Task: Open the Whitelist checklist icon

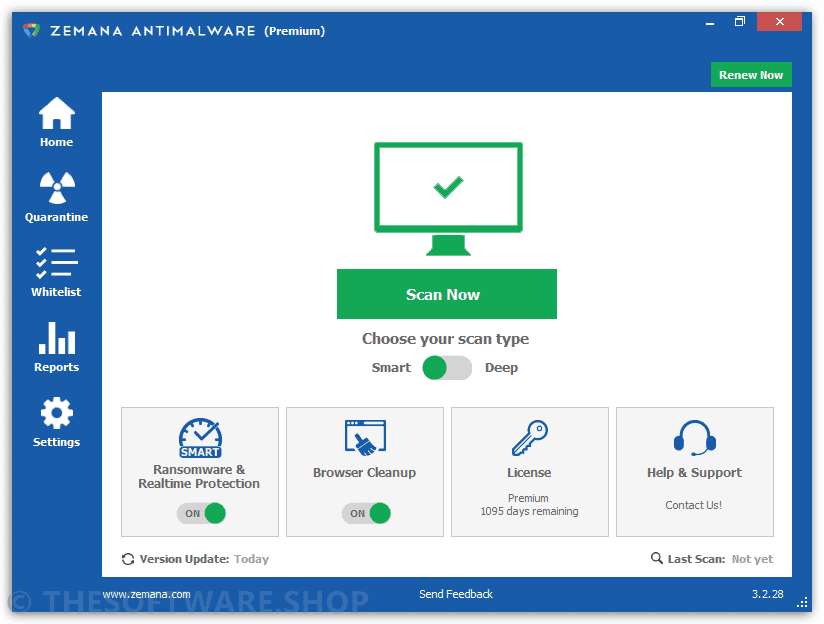Action: (56, 263)
